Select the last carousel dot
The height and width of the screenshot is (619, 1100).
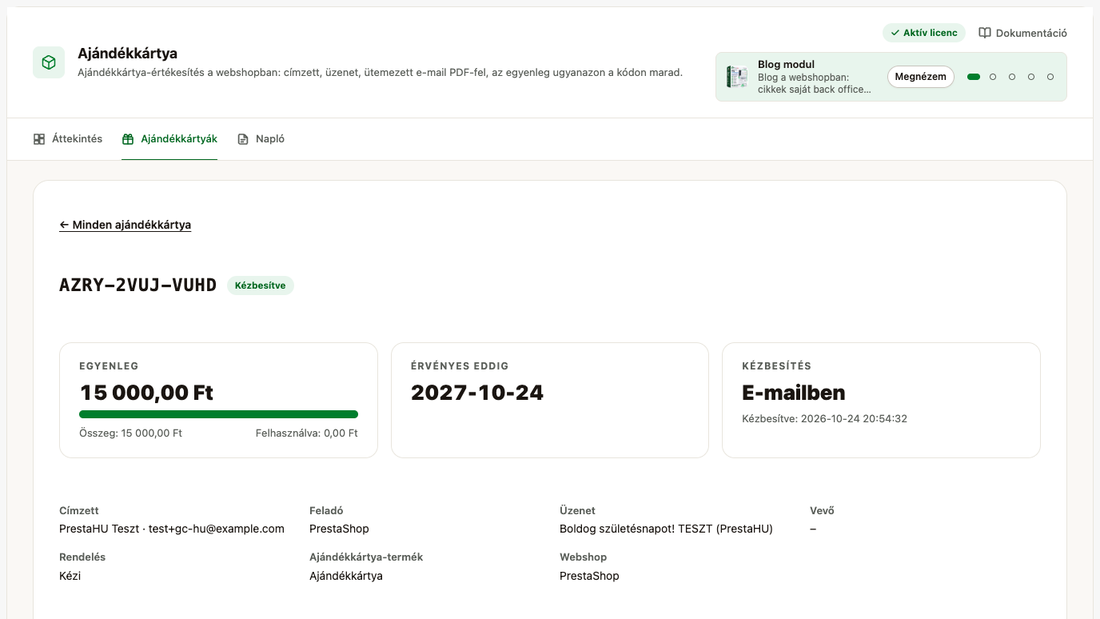(1050, 77)
